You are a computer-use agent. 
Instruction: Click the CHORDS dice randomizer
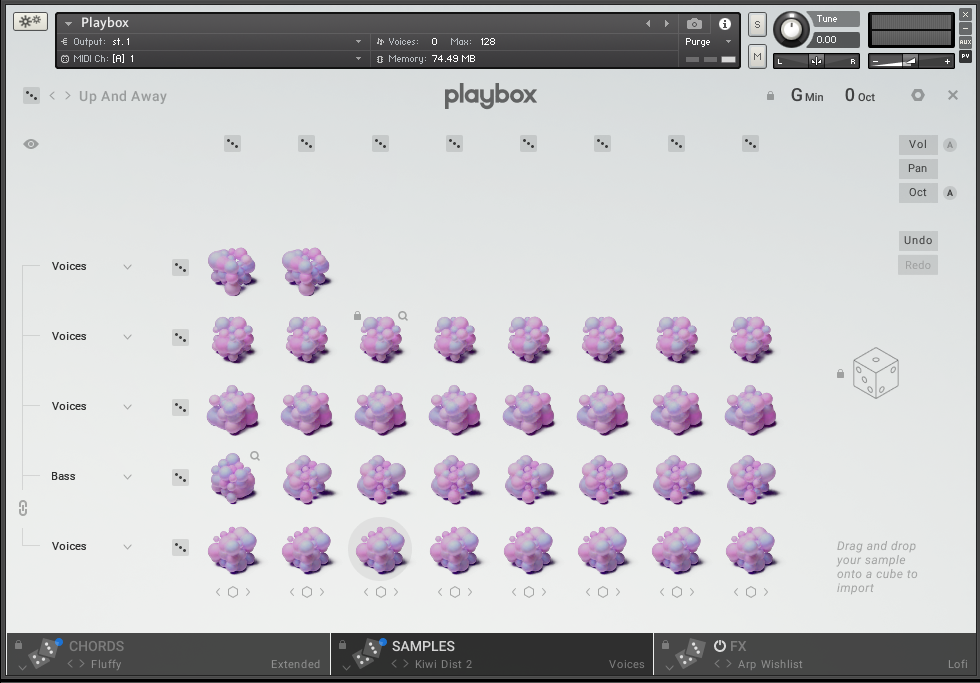click(45, 653)
